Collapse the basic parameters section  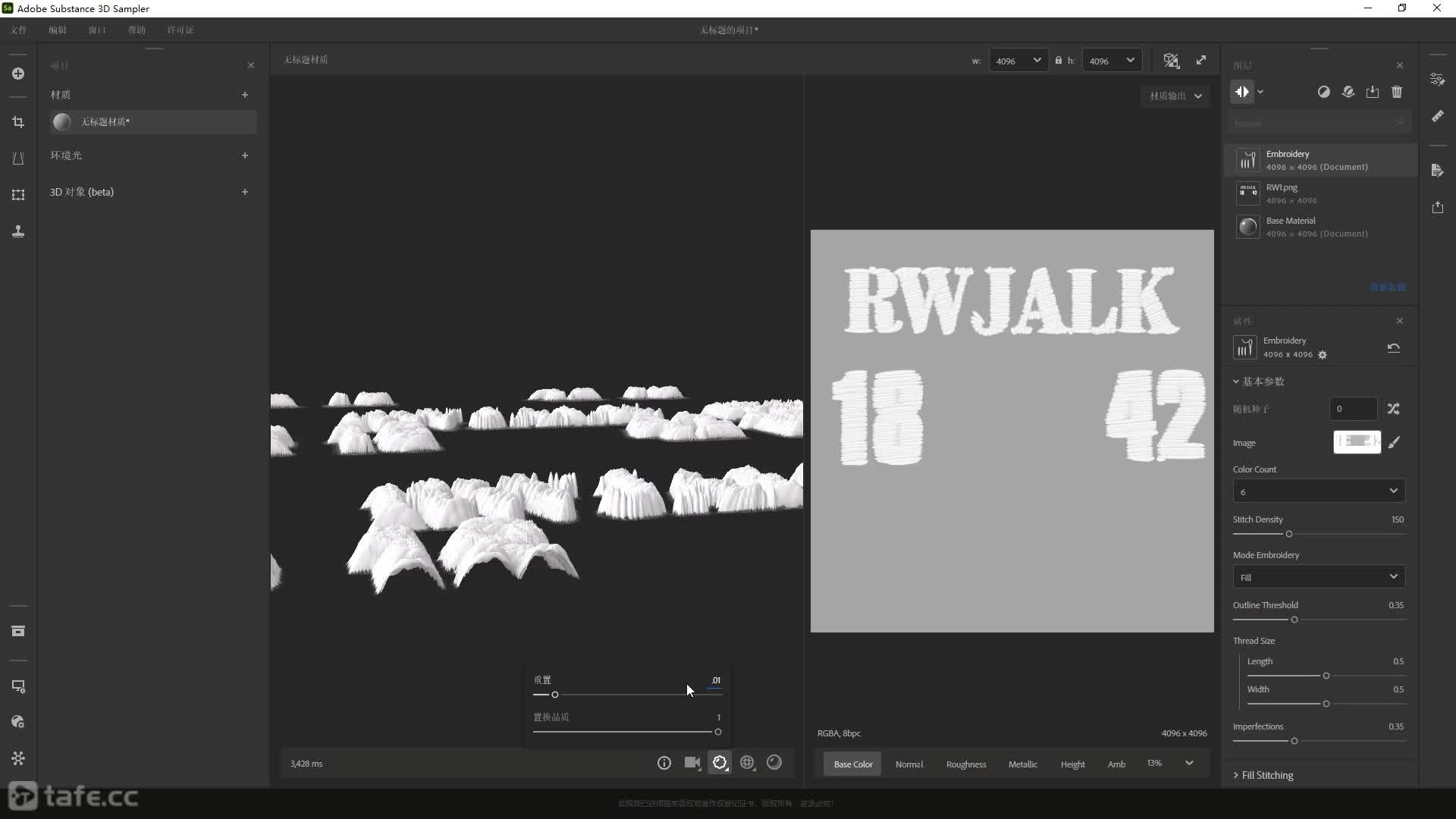pos(1259,381)
